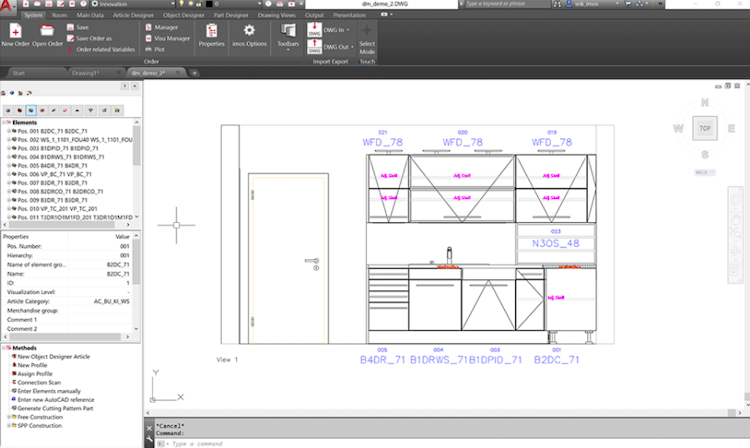The height and width of the screenshot is (448, 750).
Task: Click New Profile method
Action: pyautogui.click(x=32, y=365)
